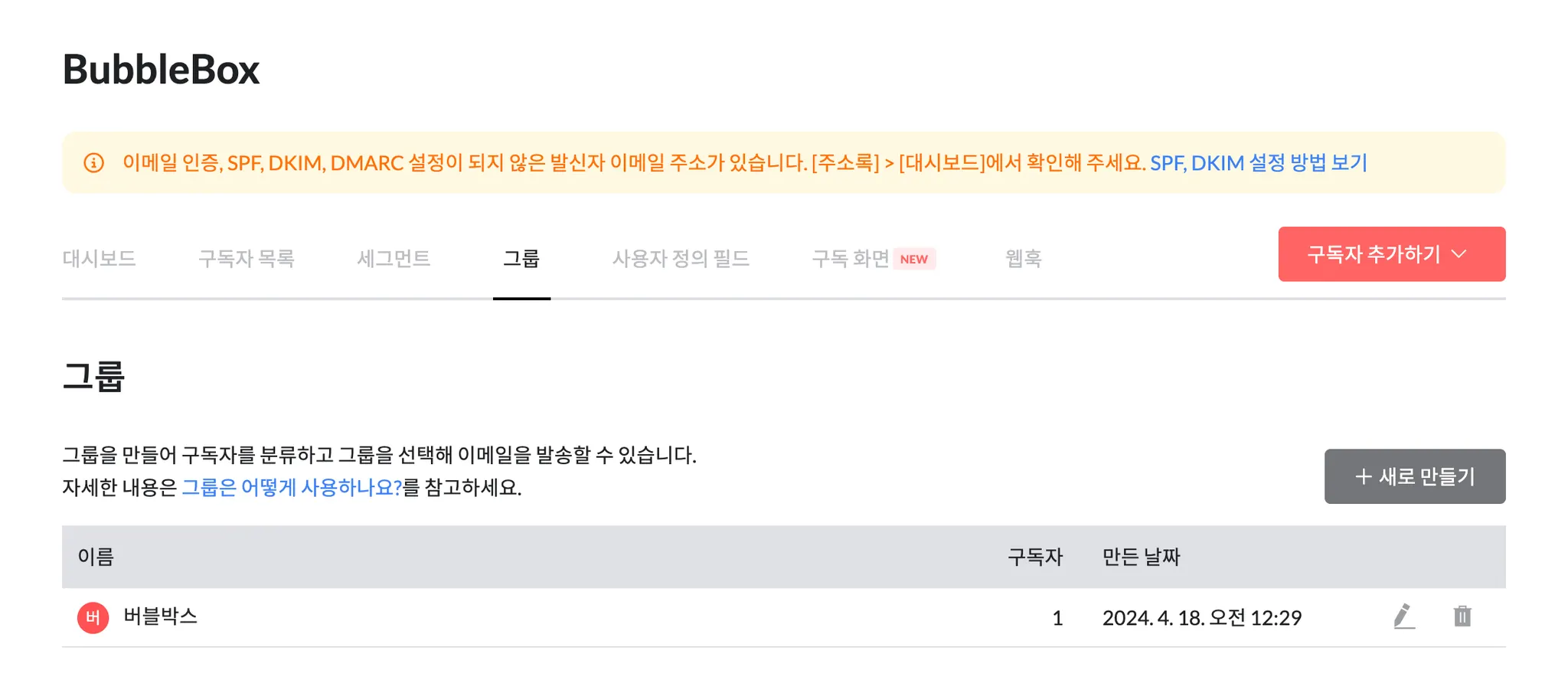
Task: Open the 대시보드 tab
Action: pyautogui.click(x=99, y=259)
